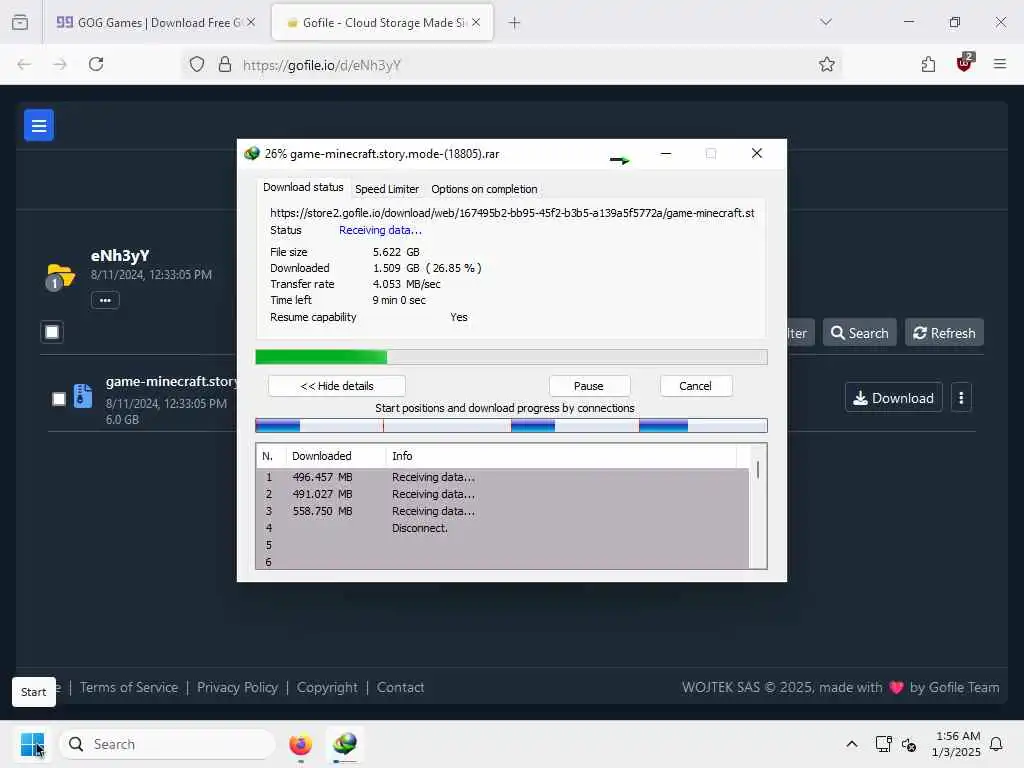Click the padlock site info icon
Viewport: 1024px width, 768px height.
click(x=225, y=64)
